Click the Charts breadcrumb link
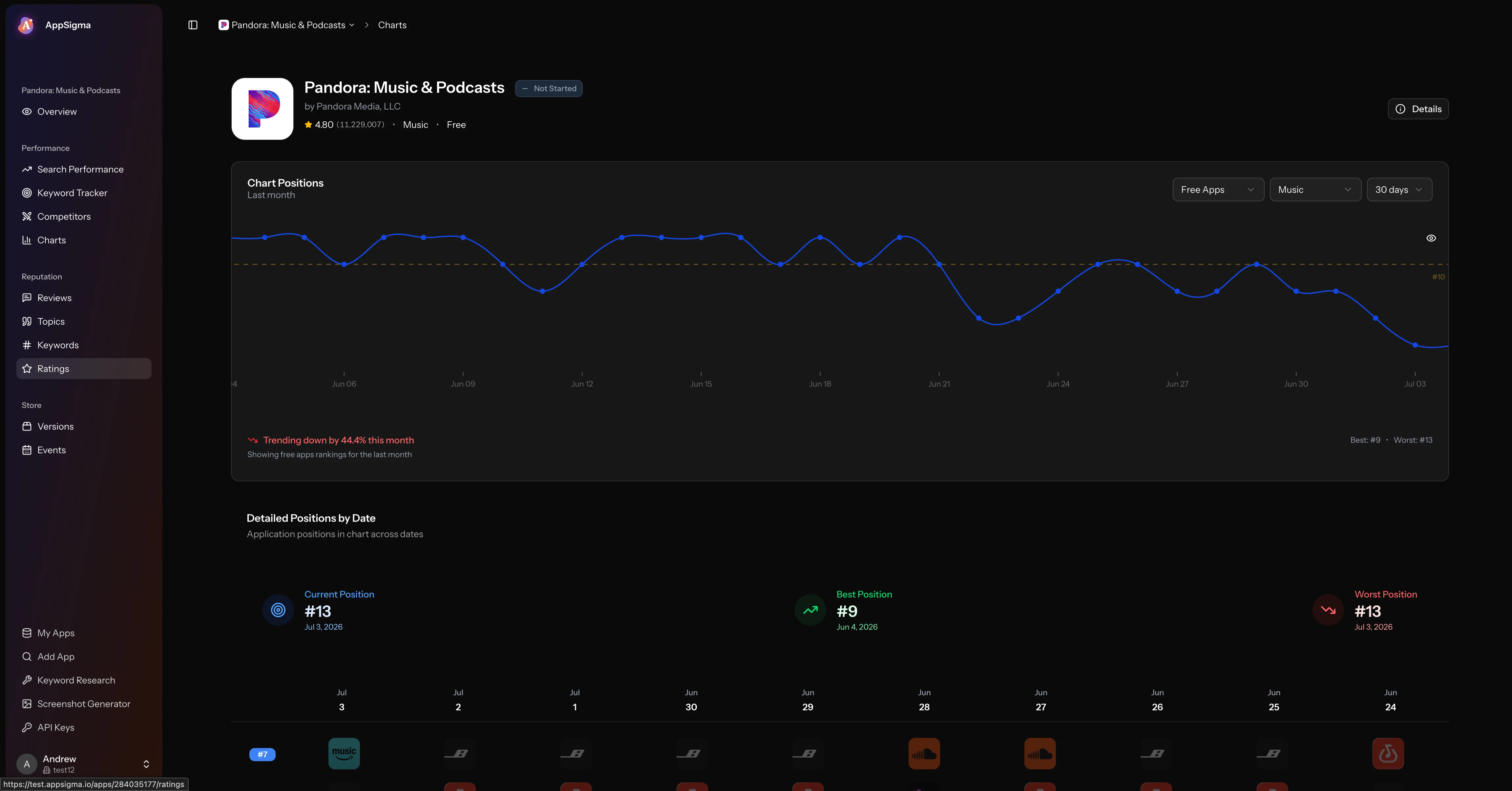The image size is (1512, 791). coord(392,25)
